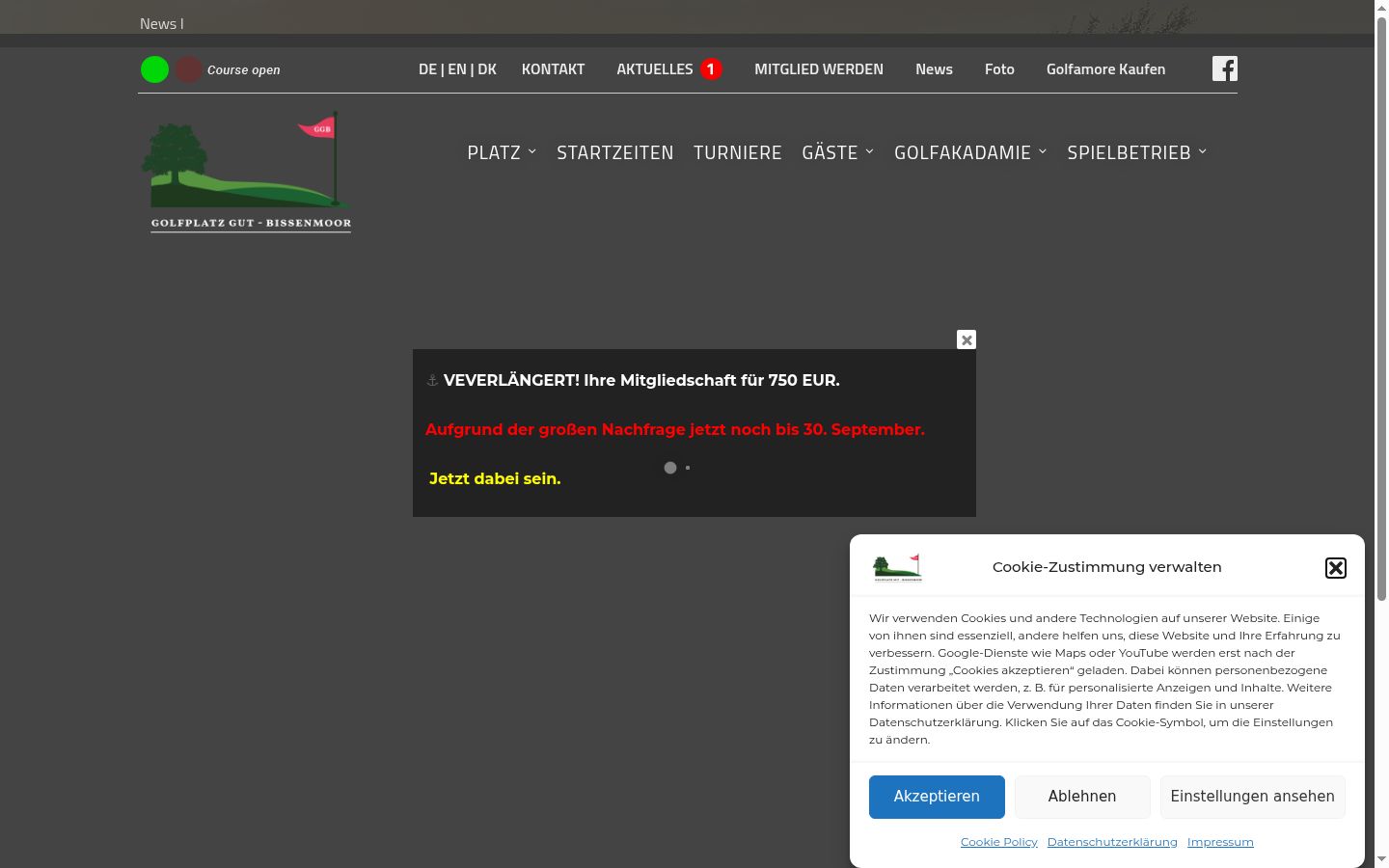Accept cookies with Akzeptieren button
The height and width of the screenshot is (868, 1389).
(x=937, y=797)
